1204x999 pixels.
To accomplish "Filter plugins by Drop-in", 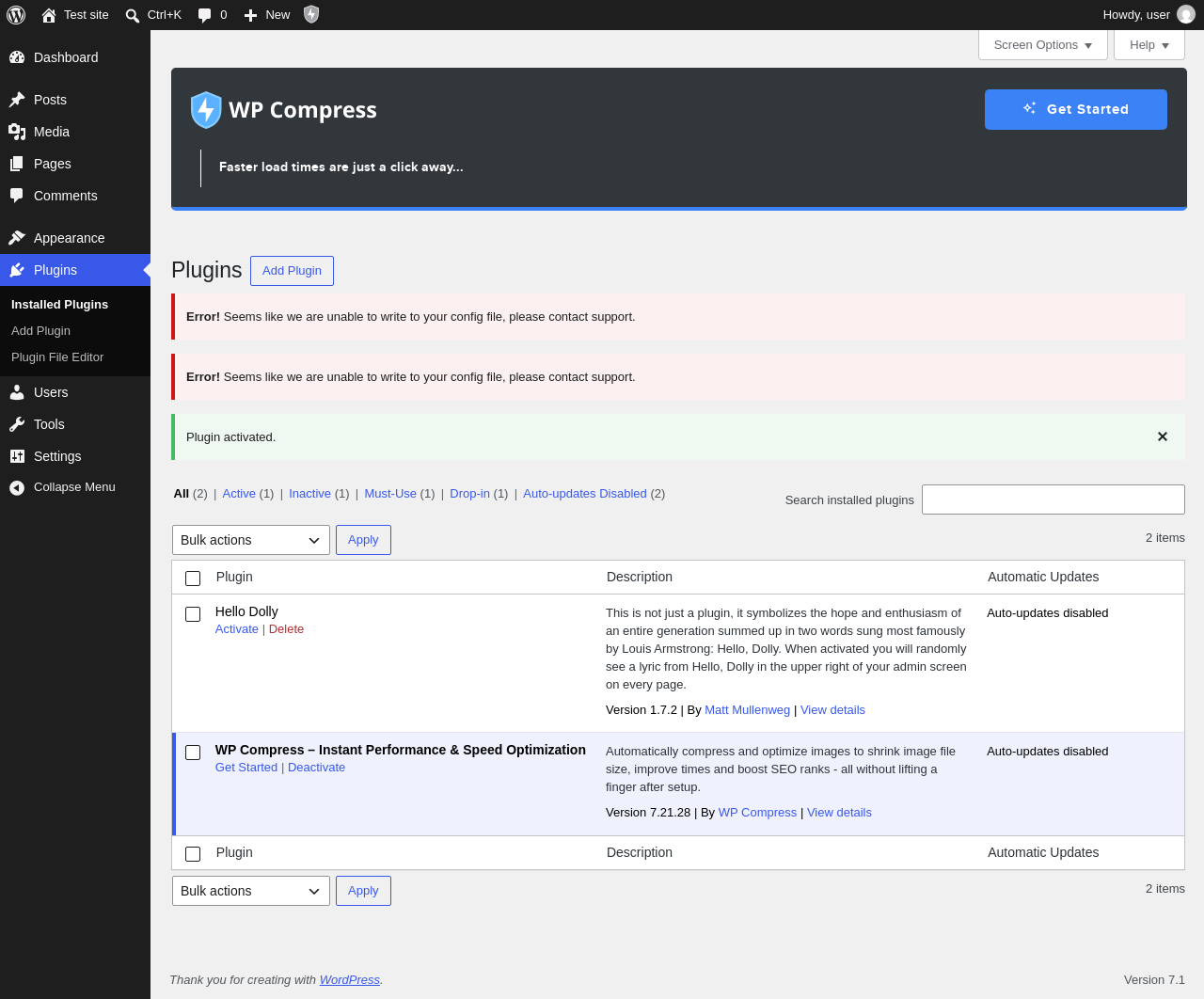I will coord(469,494).
